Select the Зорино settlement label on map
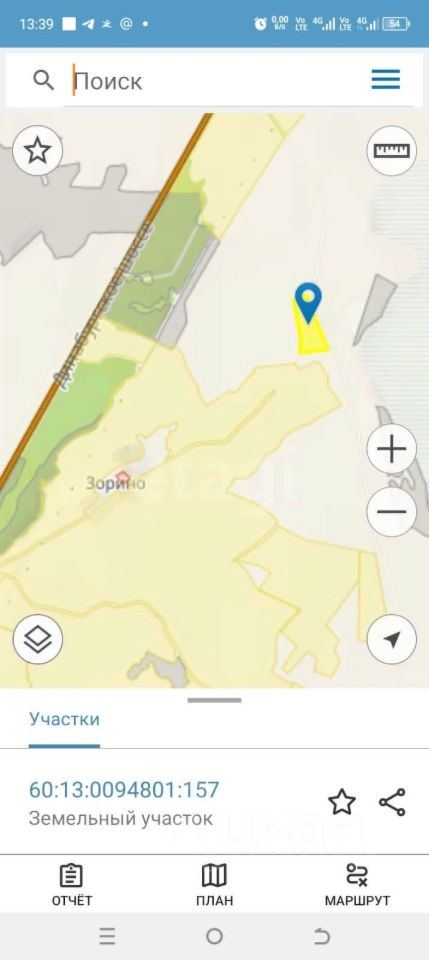Viewport: 429px width, 960px height. [x=116, y=483]
